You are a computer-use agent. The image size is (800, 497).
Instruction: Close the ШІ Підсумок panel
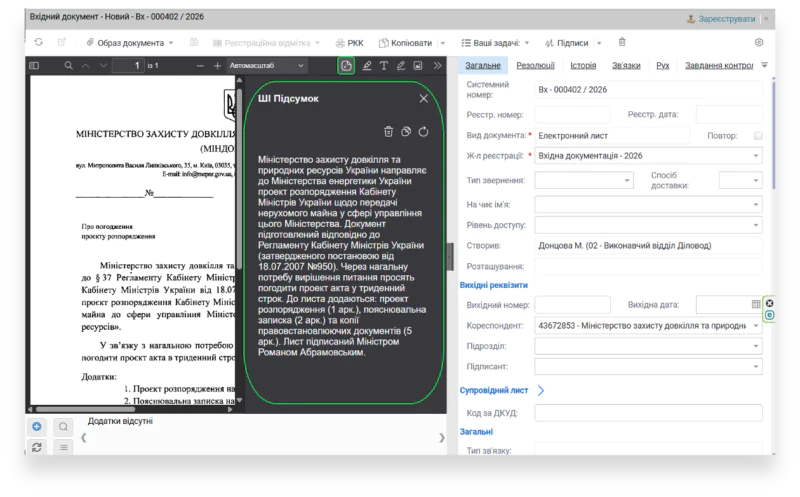tap(423, 98)
